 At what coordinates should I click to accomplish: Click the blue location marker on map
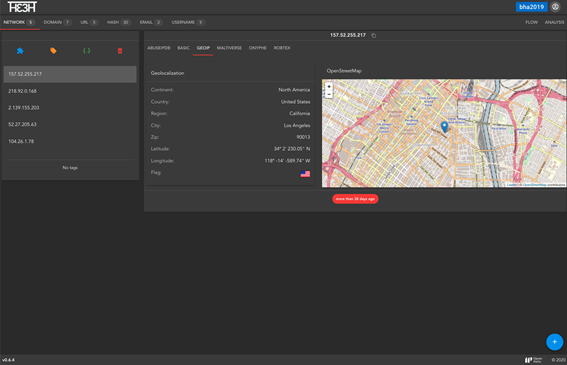444,127
